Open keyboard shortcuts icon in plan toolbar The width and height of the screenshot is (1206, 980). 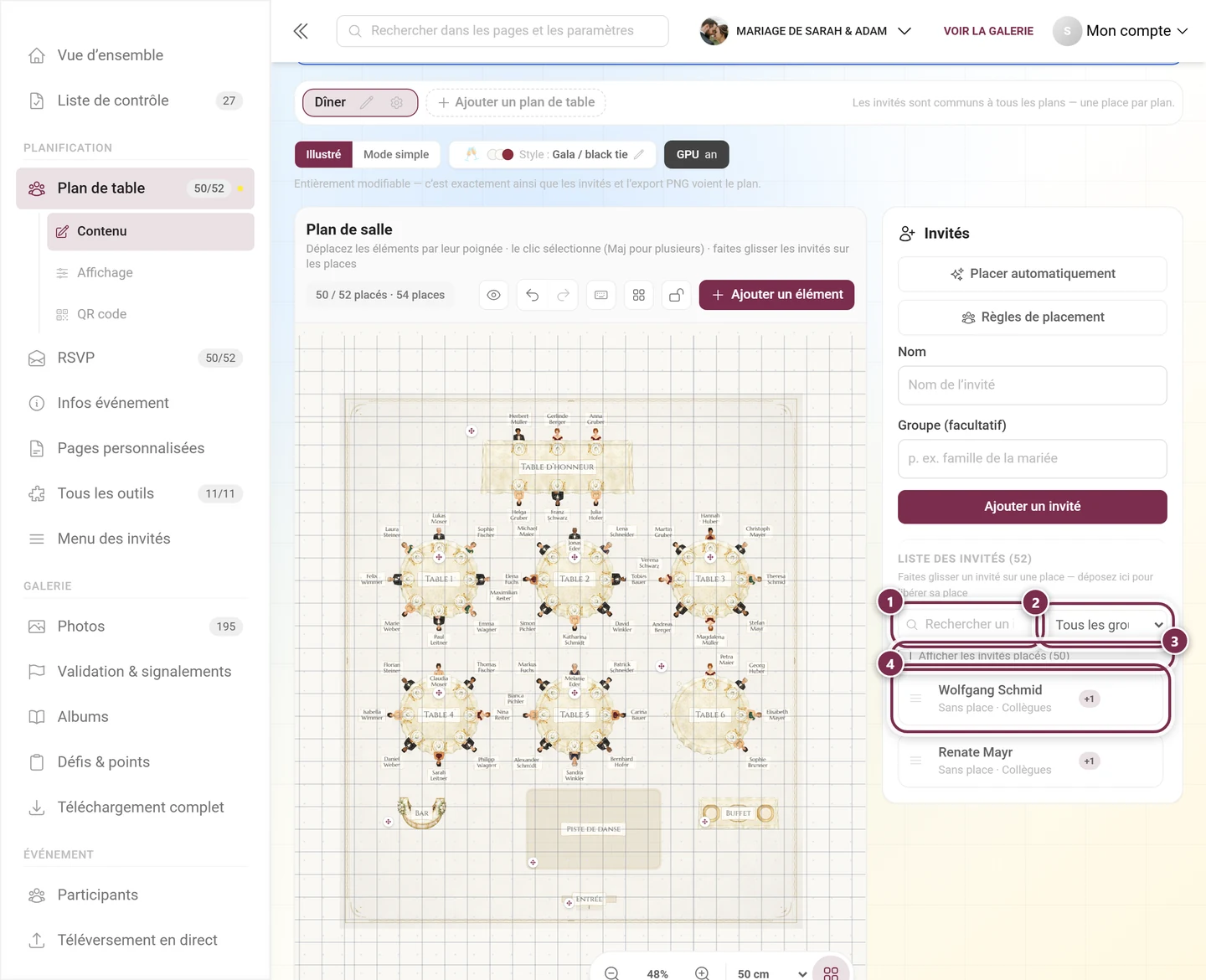[601, 295]
